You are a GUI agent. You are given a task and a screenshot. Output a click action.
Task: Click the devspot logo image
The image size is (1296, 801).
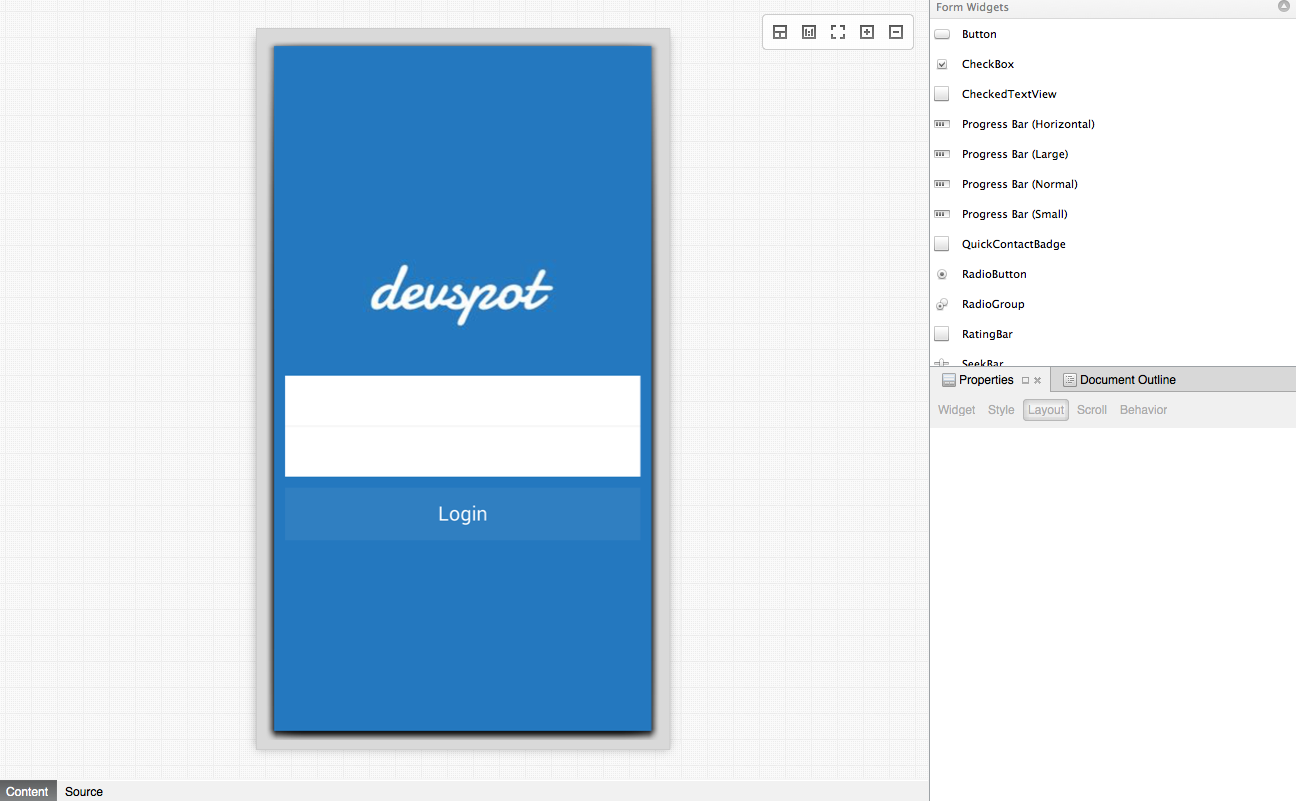tap(462, 294)
